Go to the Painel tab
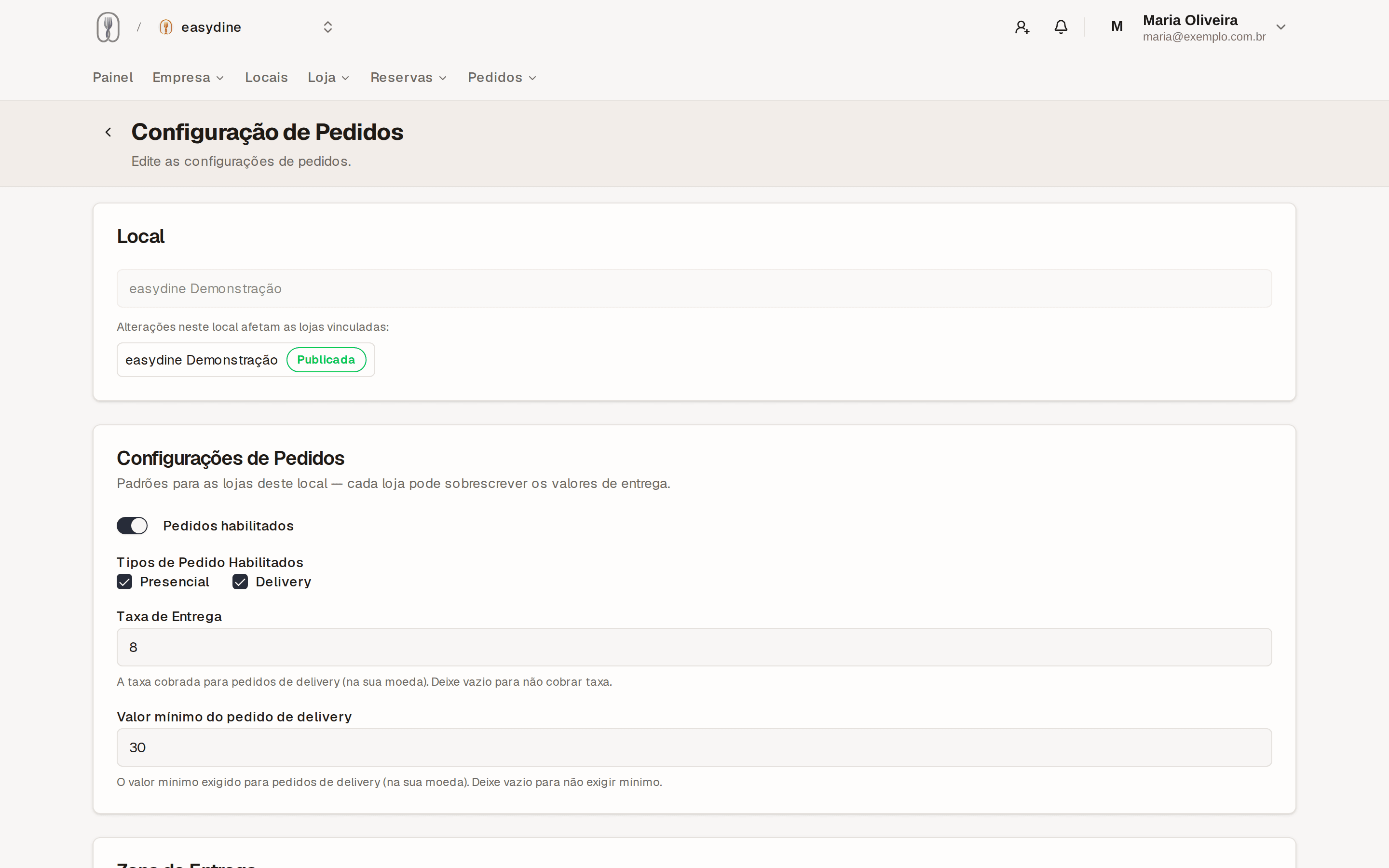Image resolution: width=1389 pixels, height=868 pixels. pyautogui.click(x=112, y=78)
